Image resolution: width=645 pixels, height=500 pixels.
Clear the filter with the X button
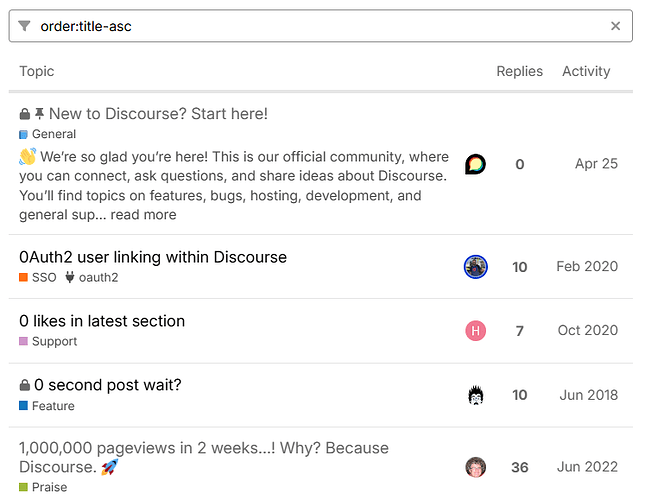click(615, 26)
